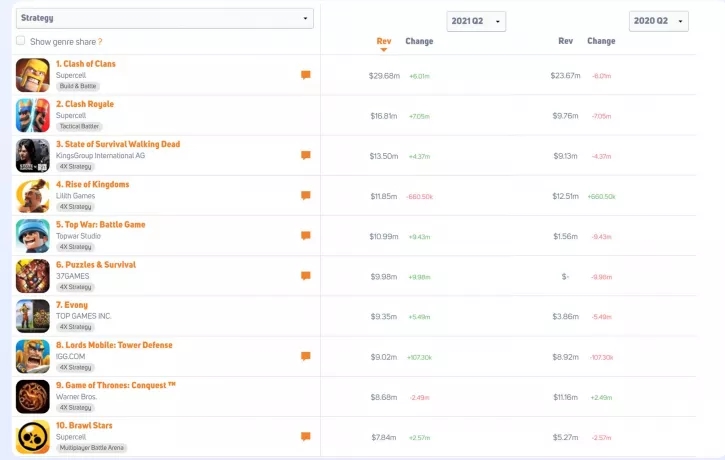Viewport: 725px width, 460px height.
Task: Expand the 2020 Q2 period dropdown
Action: pyautogui.click(x=658, y=22)
